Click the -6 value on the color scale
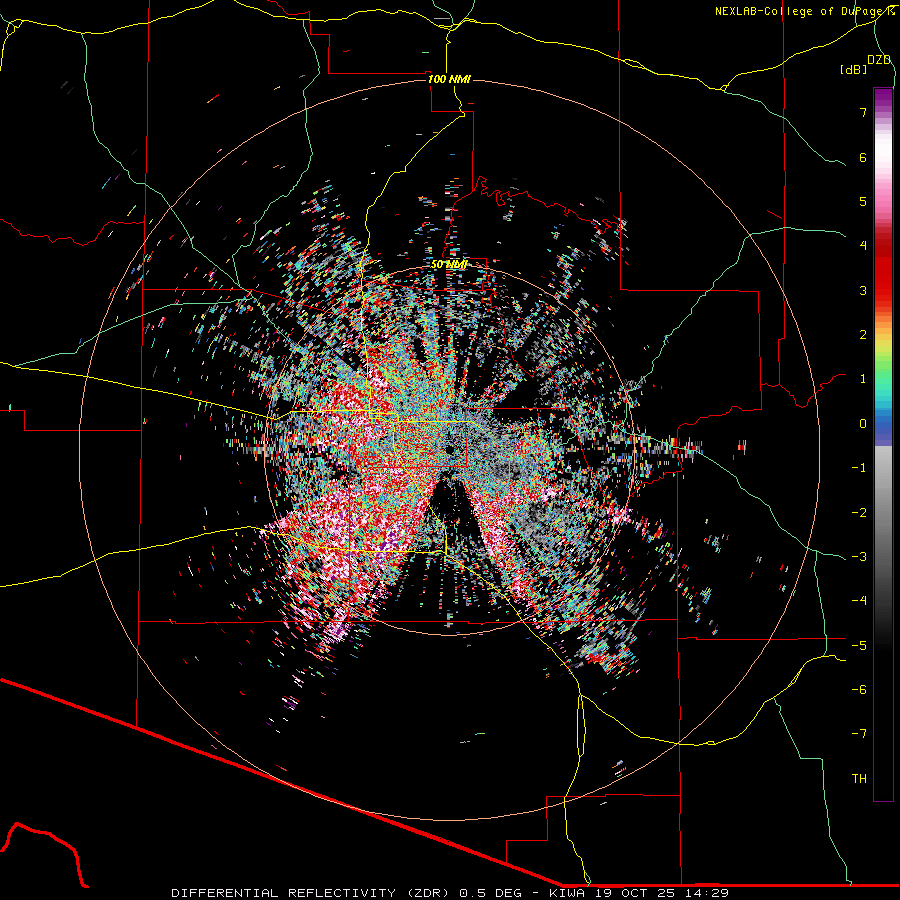The width and height of the screenshot is (900, 900). pyautogui.click(x=859, y=690)
